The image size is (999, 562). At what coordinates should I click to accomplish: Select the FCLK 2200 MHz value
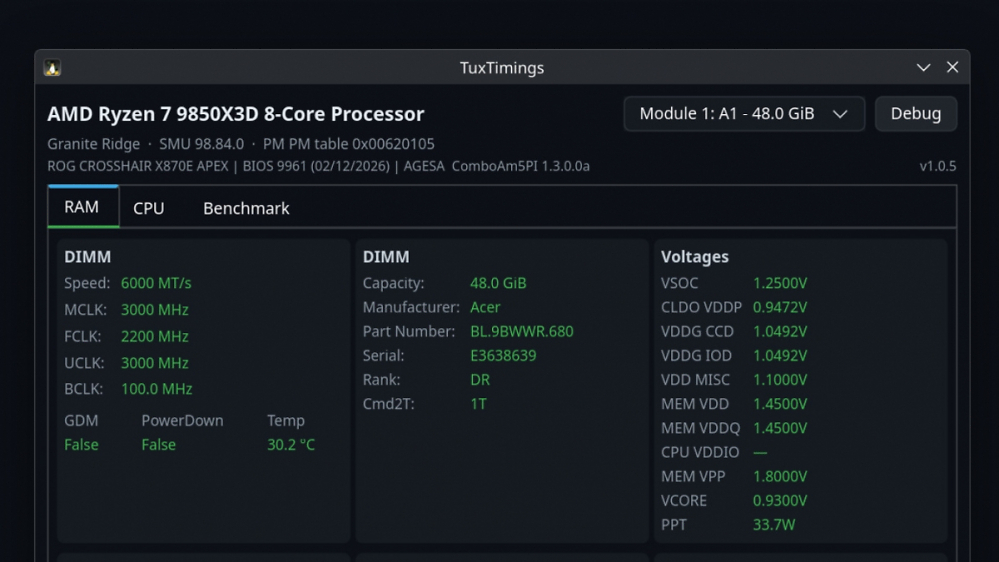coord(155,336)
